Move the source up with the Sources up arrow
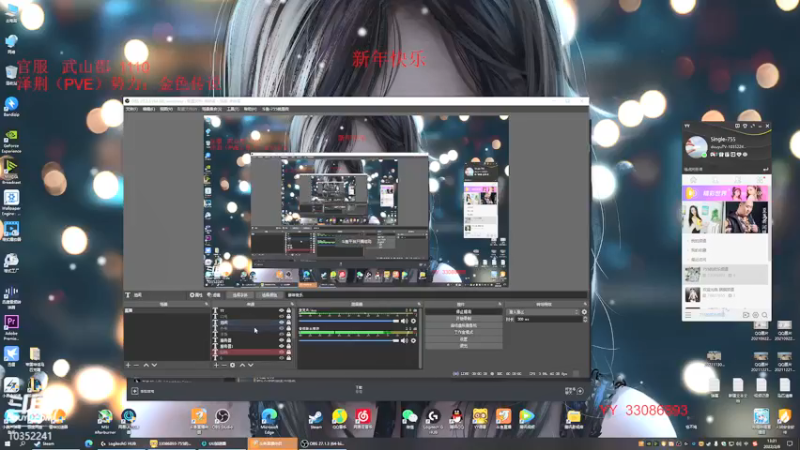Image resolution: width=800 pixels, height=450 pixels. pos(242,365)
